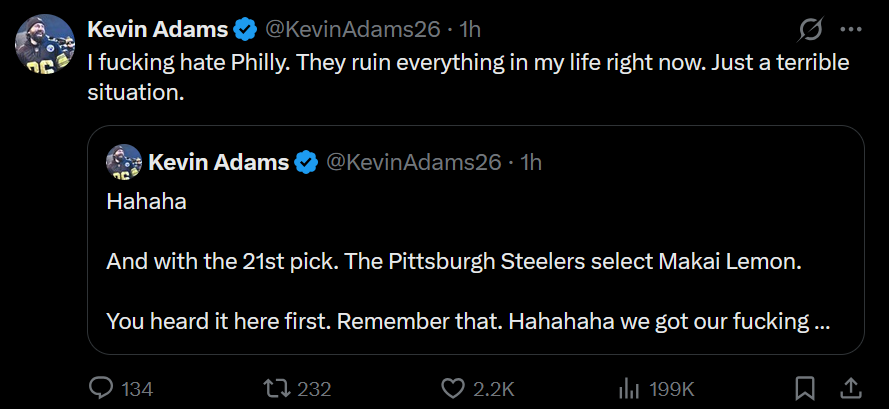Bookmark this tweet
This screenshot has width=889, height=409.
click(804, 388)
